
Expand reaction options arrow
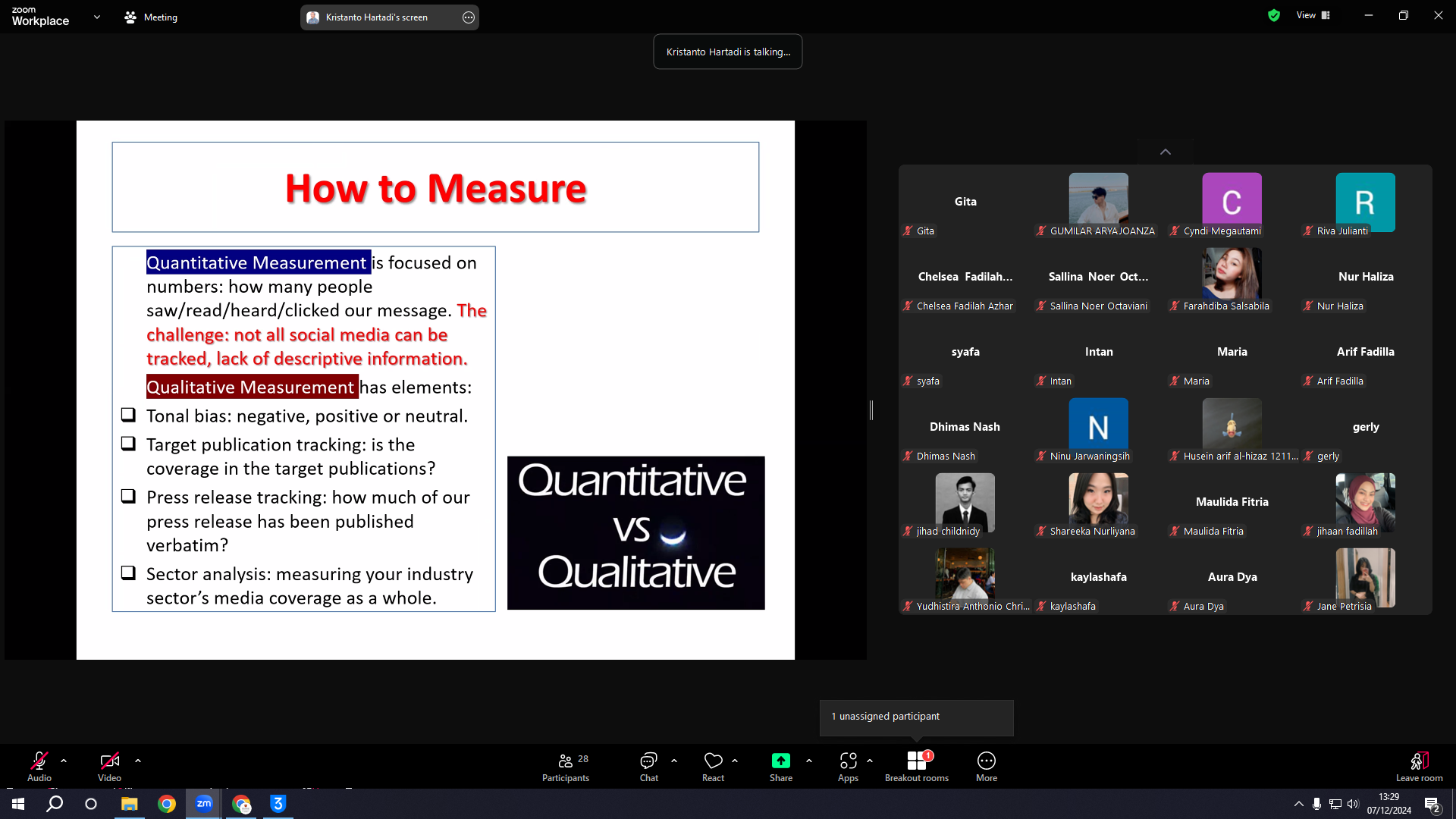735,761
